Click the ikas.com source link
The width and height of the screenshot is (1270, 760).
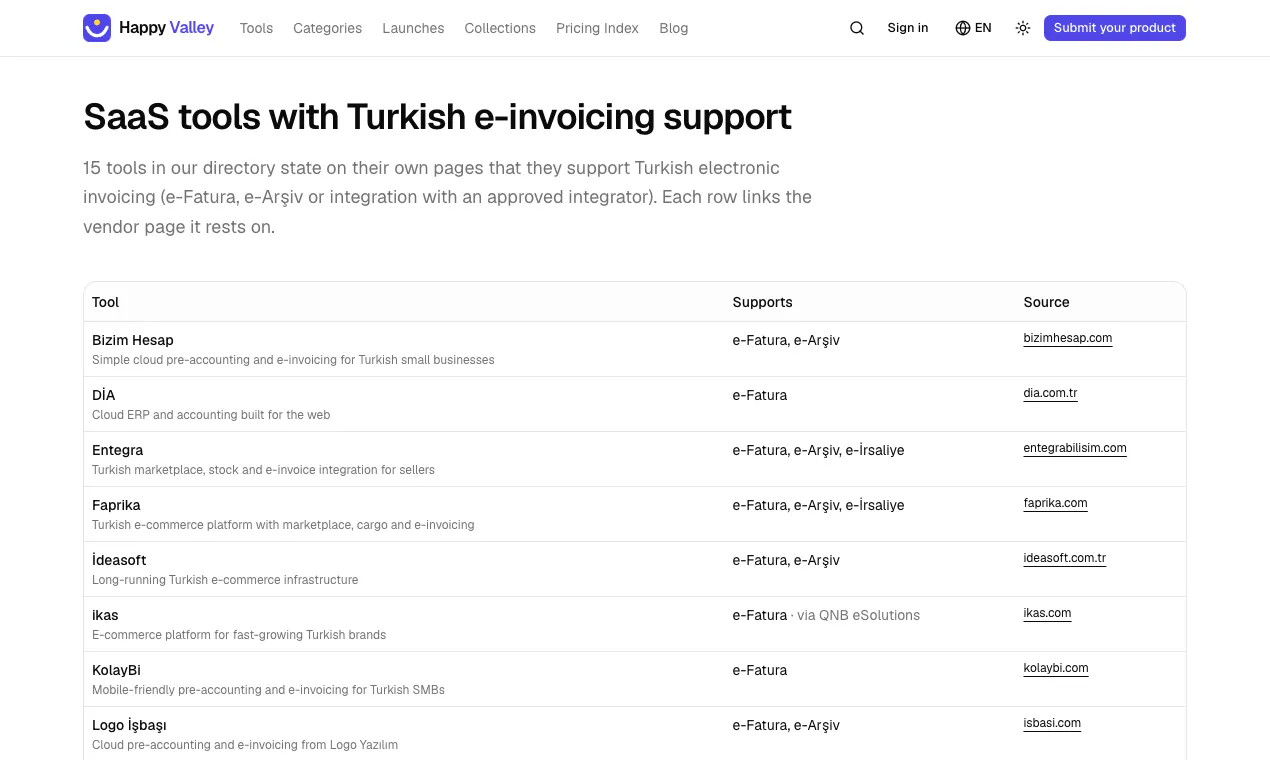tap(1048, 613)
